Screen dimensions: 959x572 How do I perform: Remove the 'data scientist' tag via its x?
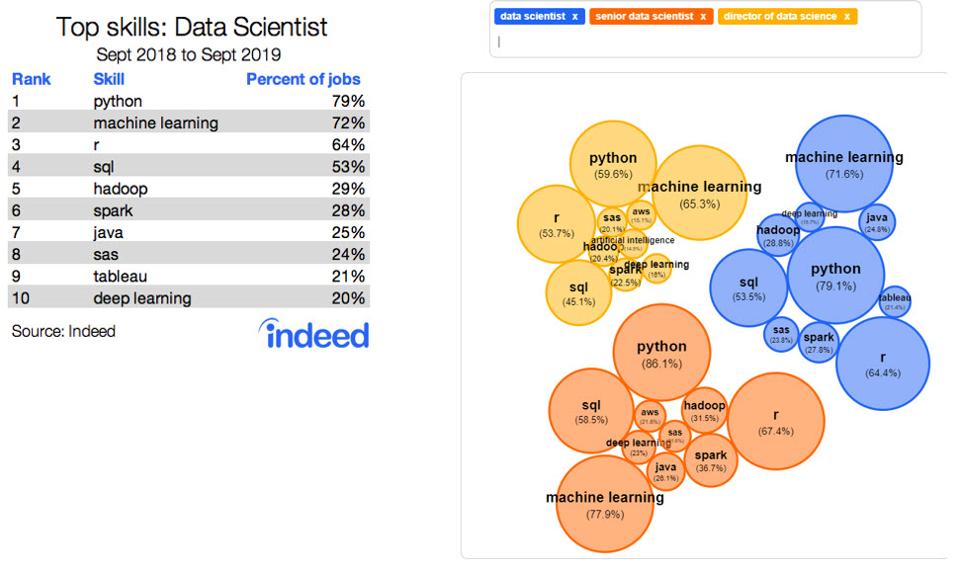coord(575,17)
